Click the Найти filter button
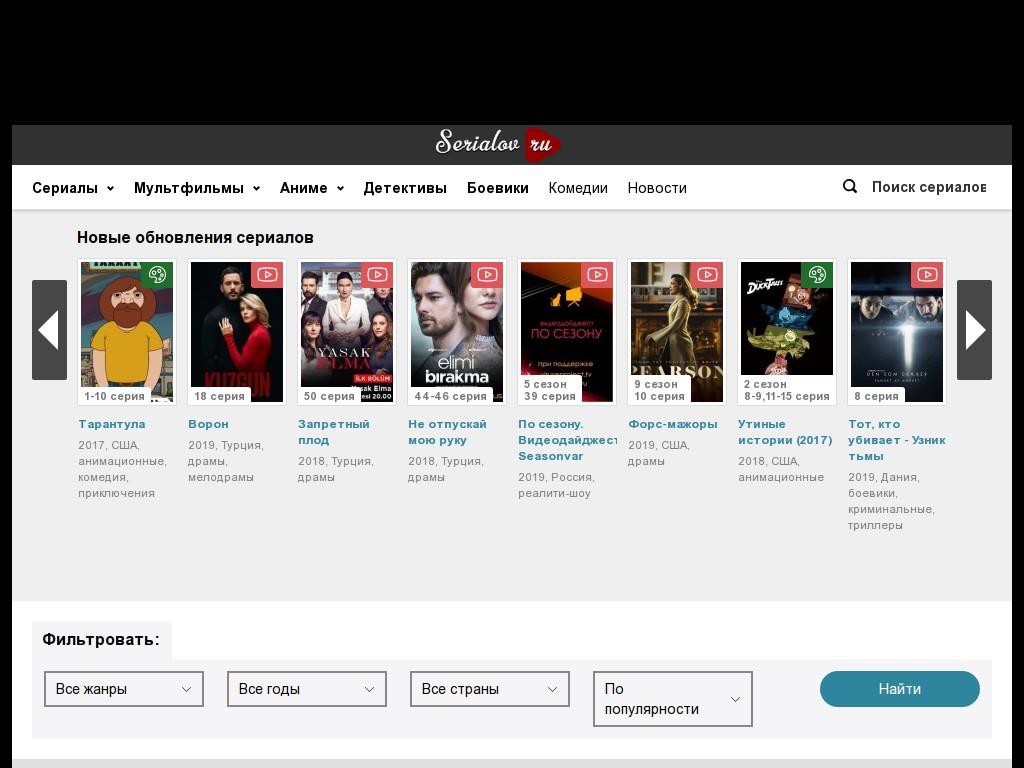The height and width of the screenshot is (768, 1024). (899, 689)
